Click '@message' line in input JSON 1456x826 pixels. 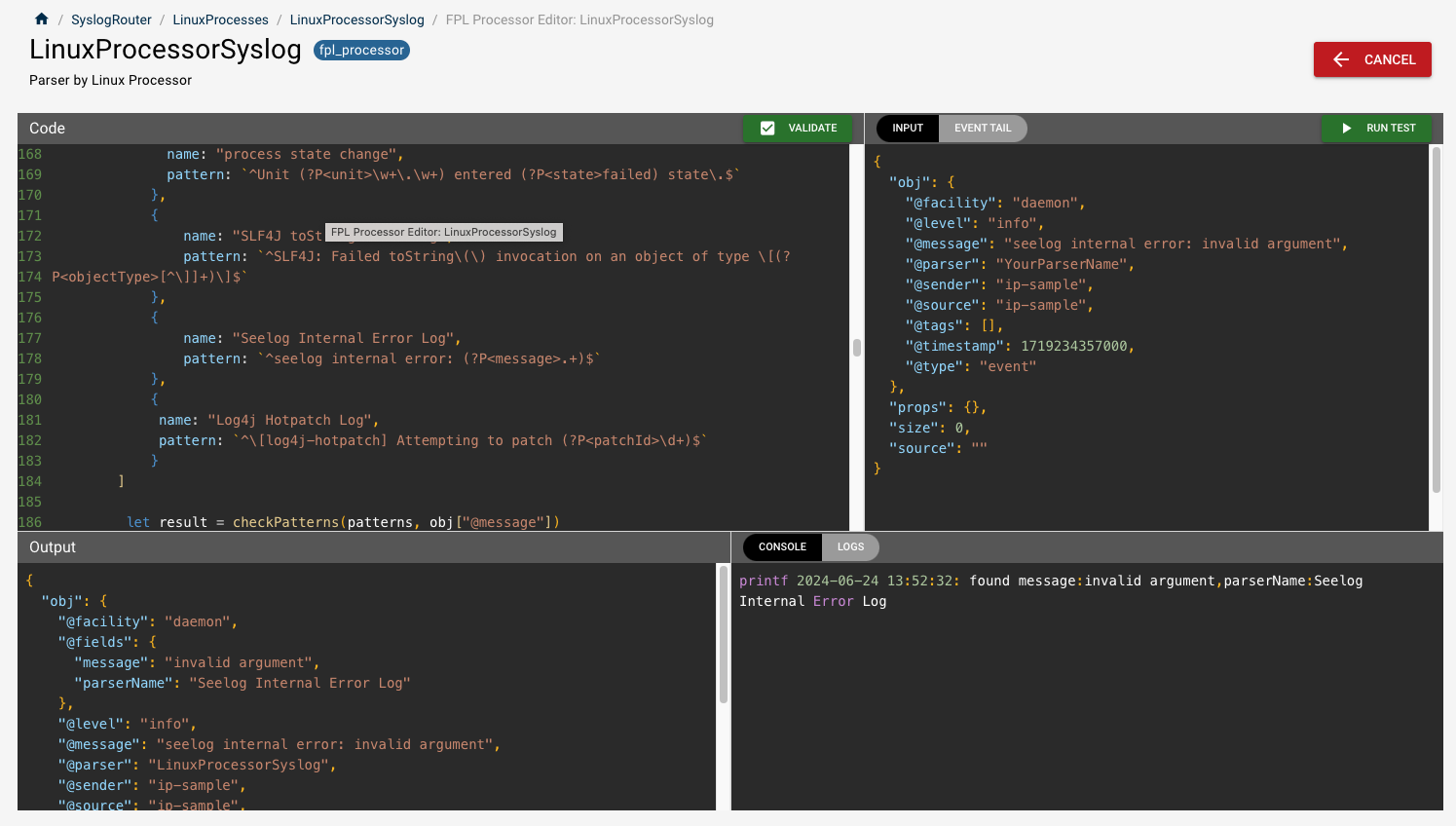click(1127, 244)
